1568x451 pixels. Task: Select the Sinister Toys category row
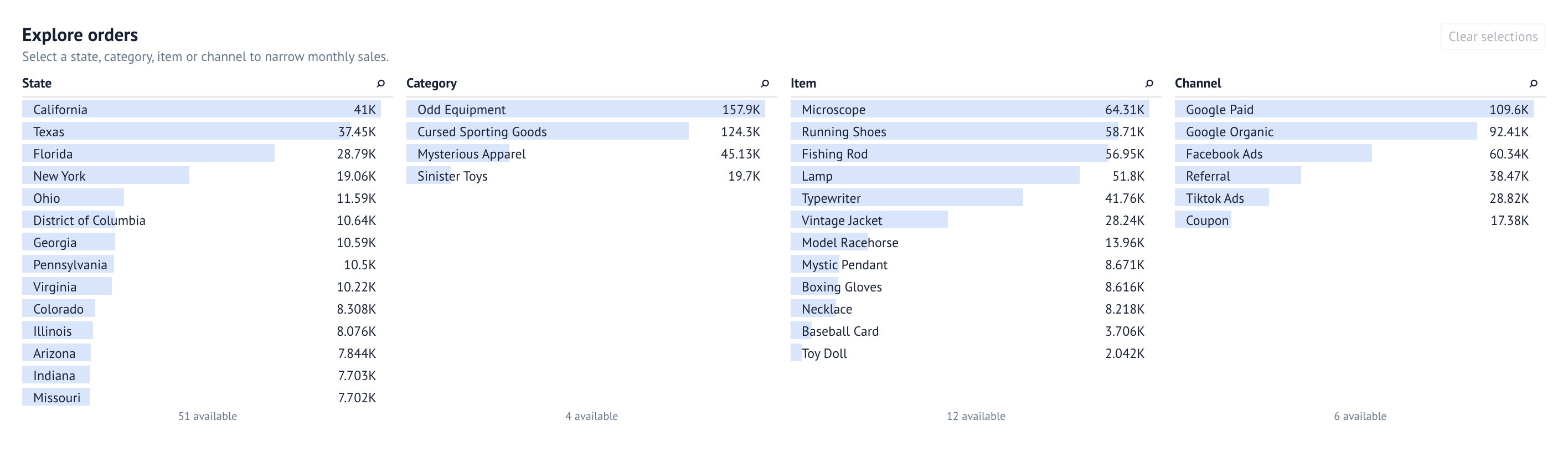click(x=586, y=176)
